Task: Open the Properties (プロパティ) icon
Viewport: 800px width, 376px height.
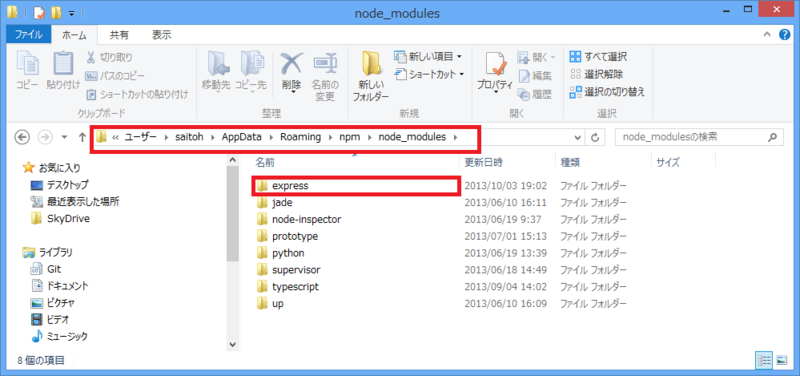Action: tap(495, 64)
